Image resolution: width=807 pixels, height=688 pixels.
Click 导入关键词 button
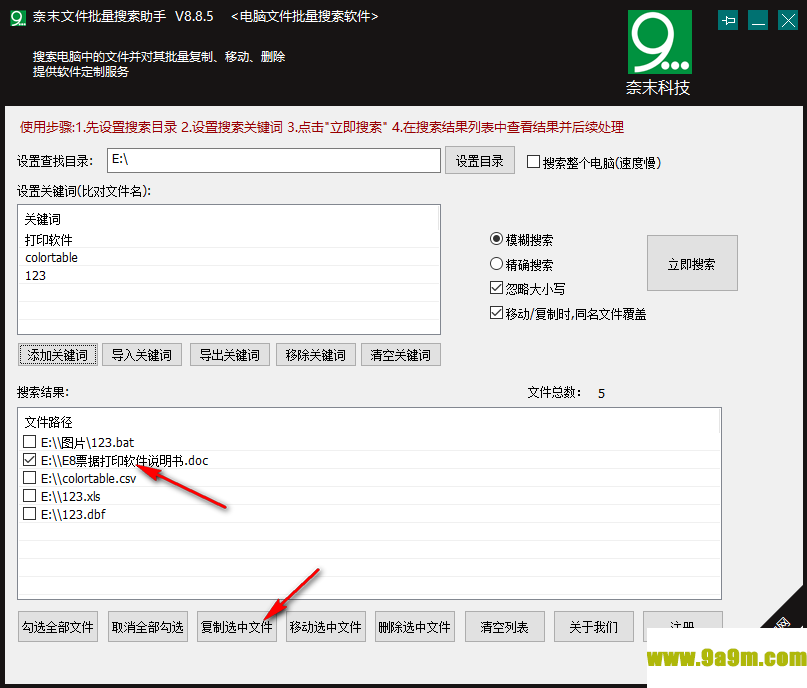pyautogui.click(x=142, y=355)
